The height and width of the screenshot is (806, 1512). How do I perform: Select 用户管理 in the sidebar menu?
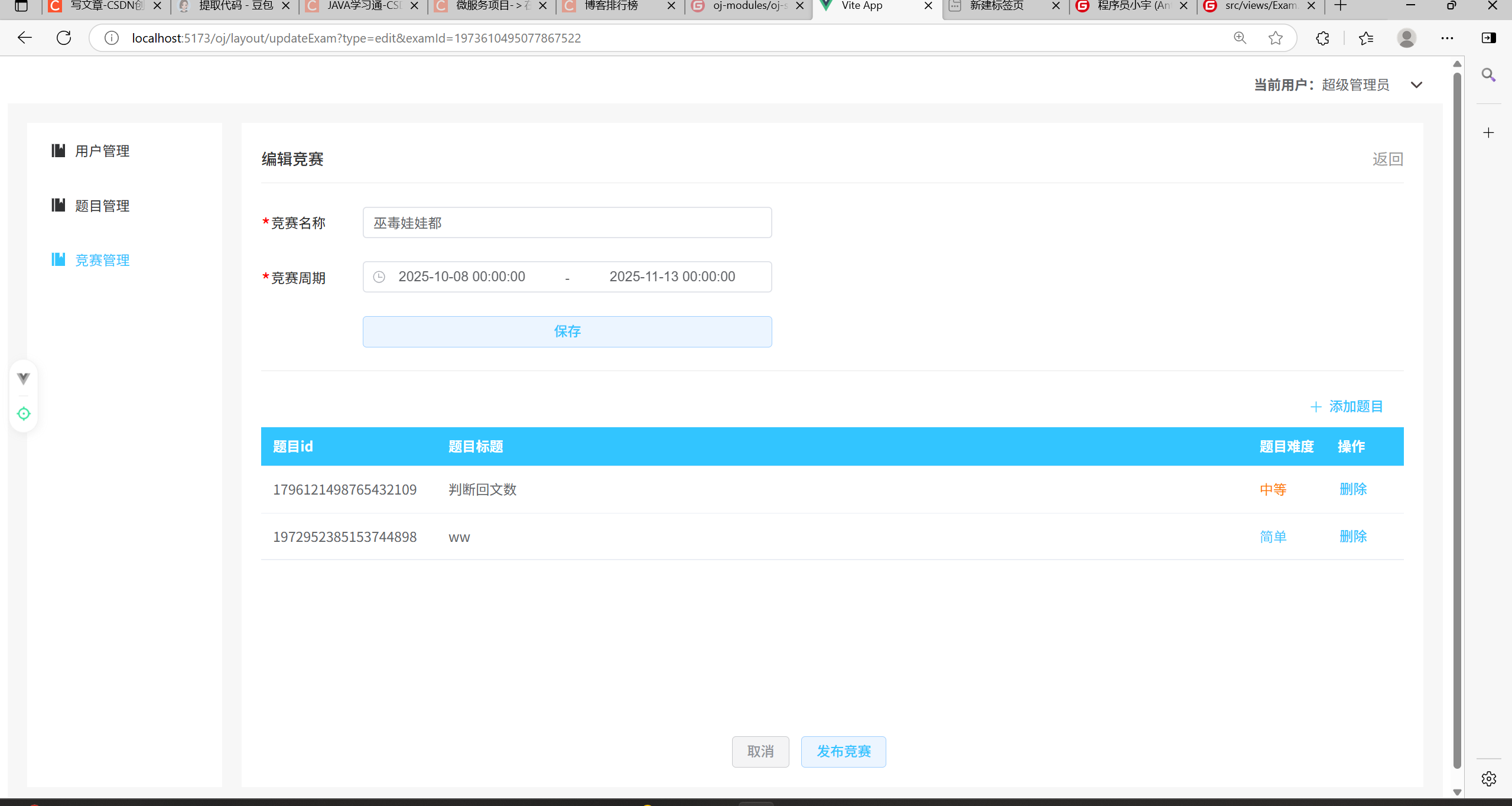[102, 151]
